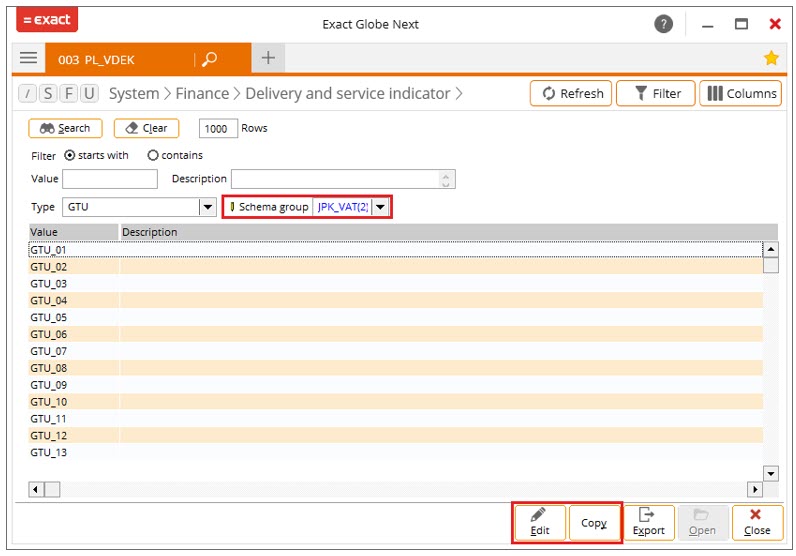Minimize the Exact Globe Next window

pyautogui.click(x=708, y=25)
